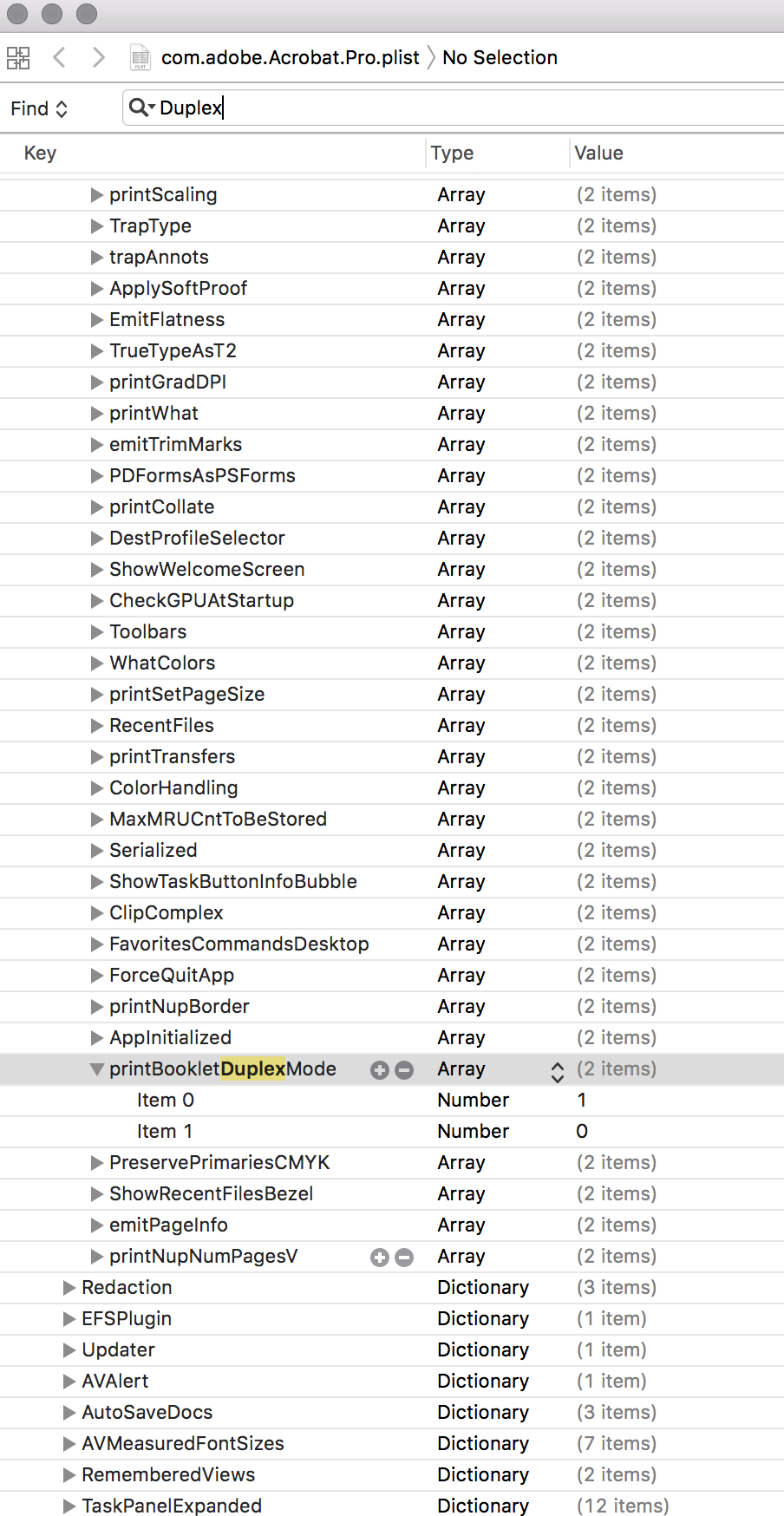
Task: Select the WhatColors key
Action: coord(162,663)
